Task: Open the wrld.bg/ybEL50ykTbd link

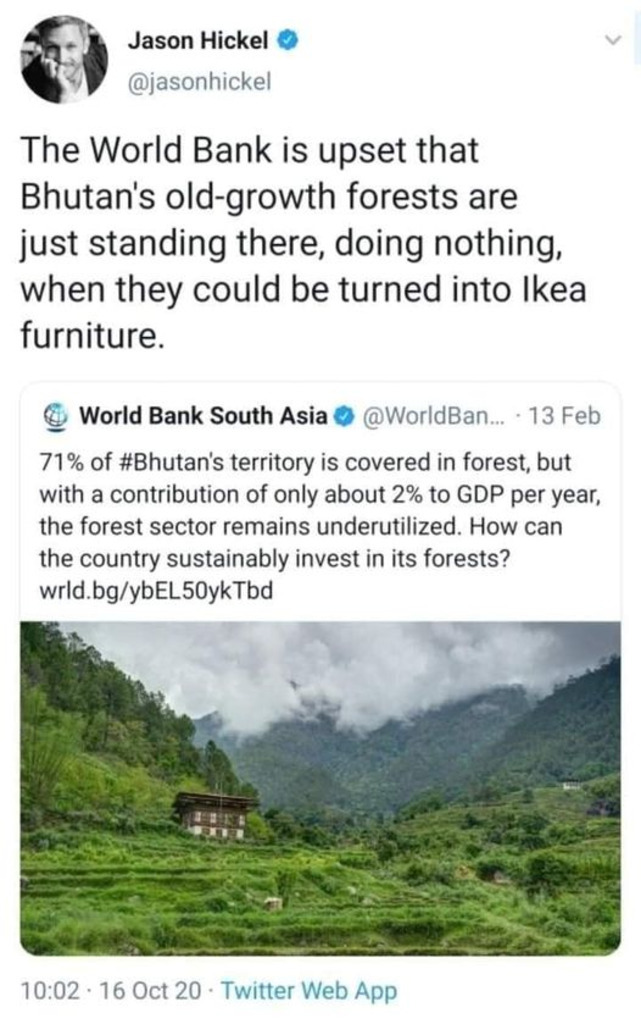Action: [155, 591]
